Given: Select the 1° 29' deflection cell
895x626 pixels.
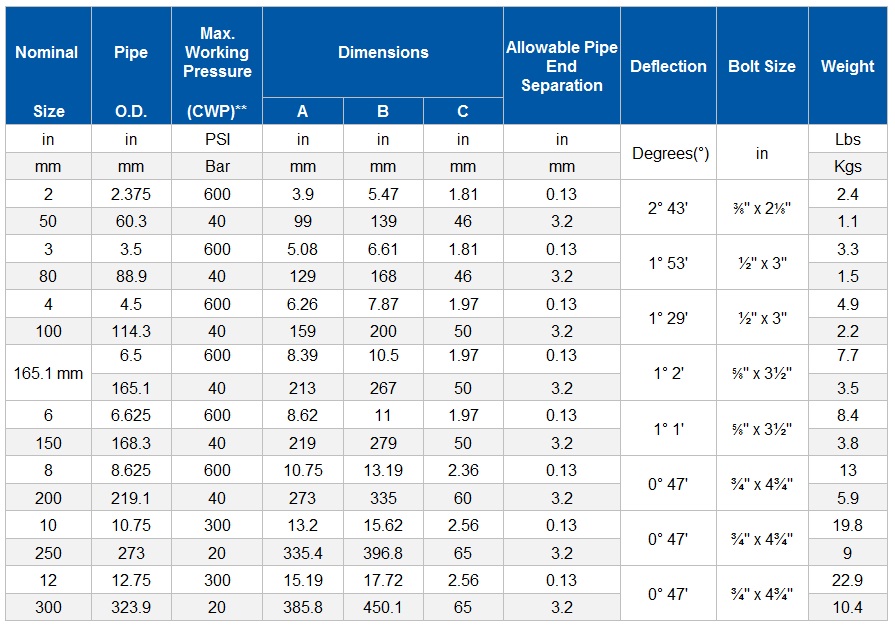Looking at the screenshot, I should (x=668, y=318).
